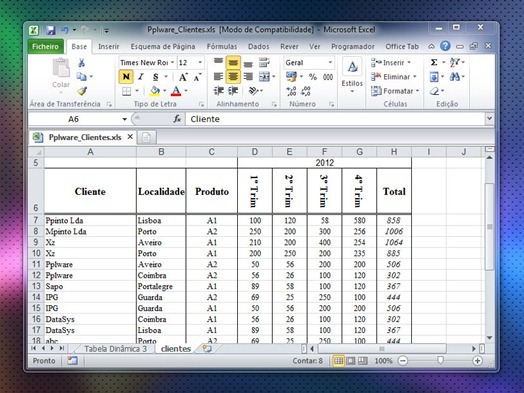Screen dimensions: 524x393
Task: Click zoom out minus button
Action: (x=403, y=361)
